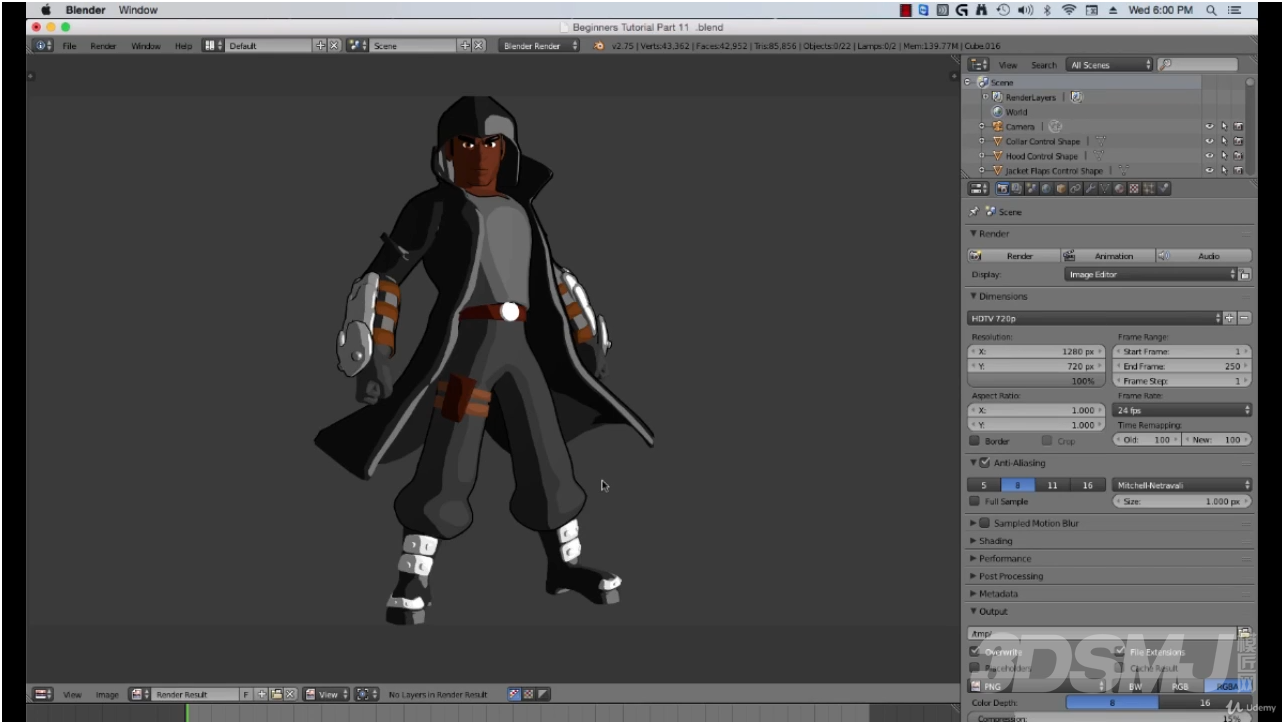
Task: Open the PNG file format dropdown
Action: tap(1038, 687)
